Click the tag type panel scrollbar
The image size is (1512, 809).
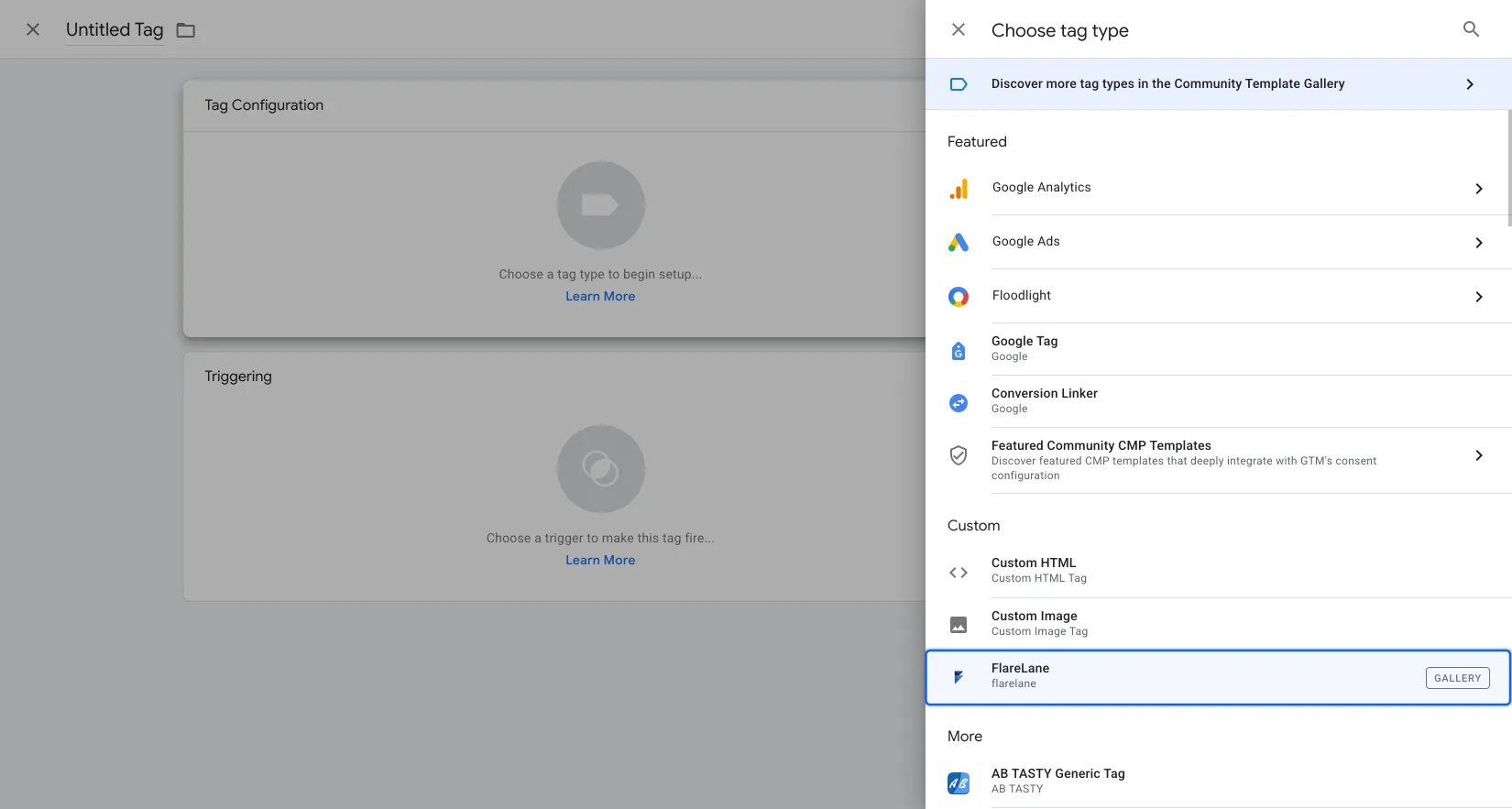pos(1508,169)
